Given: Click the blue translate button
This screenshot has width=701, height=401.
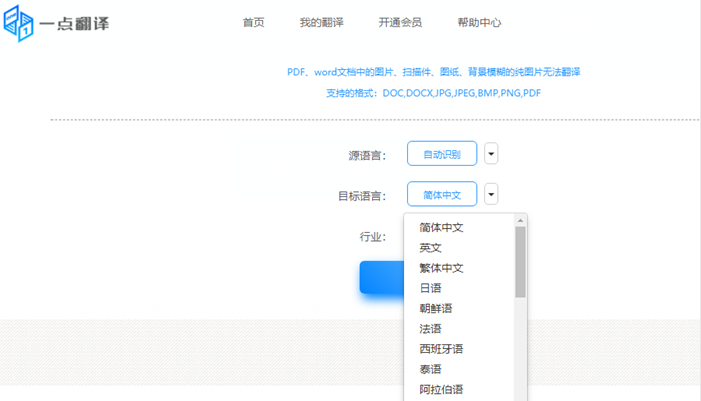Looking at the screenshot, I should [x=382, y=277].
